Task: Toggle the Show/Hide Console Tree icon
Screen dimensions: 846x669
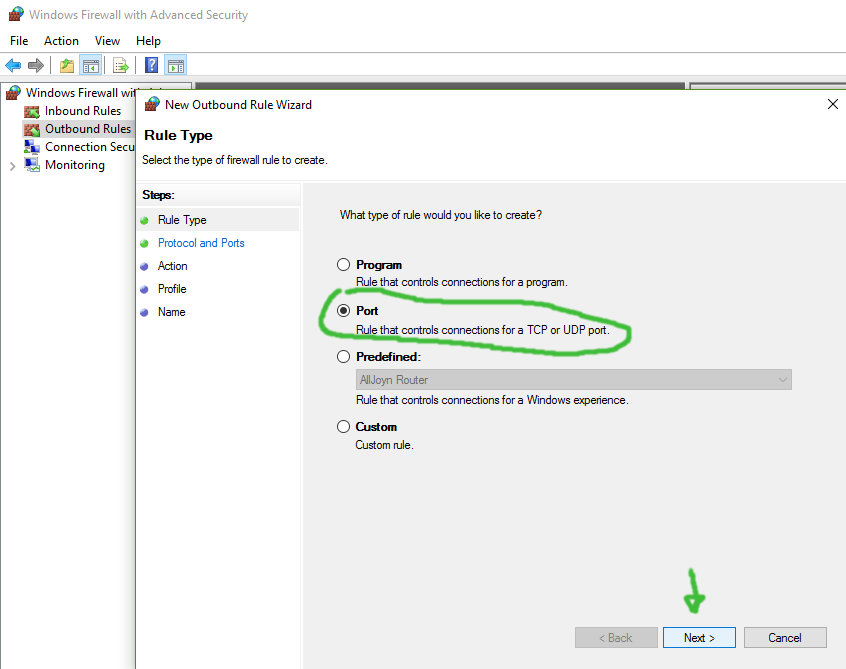Action: [x=91, y=66]
